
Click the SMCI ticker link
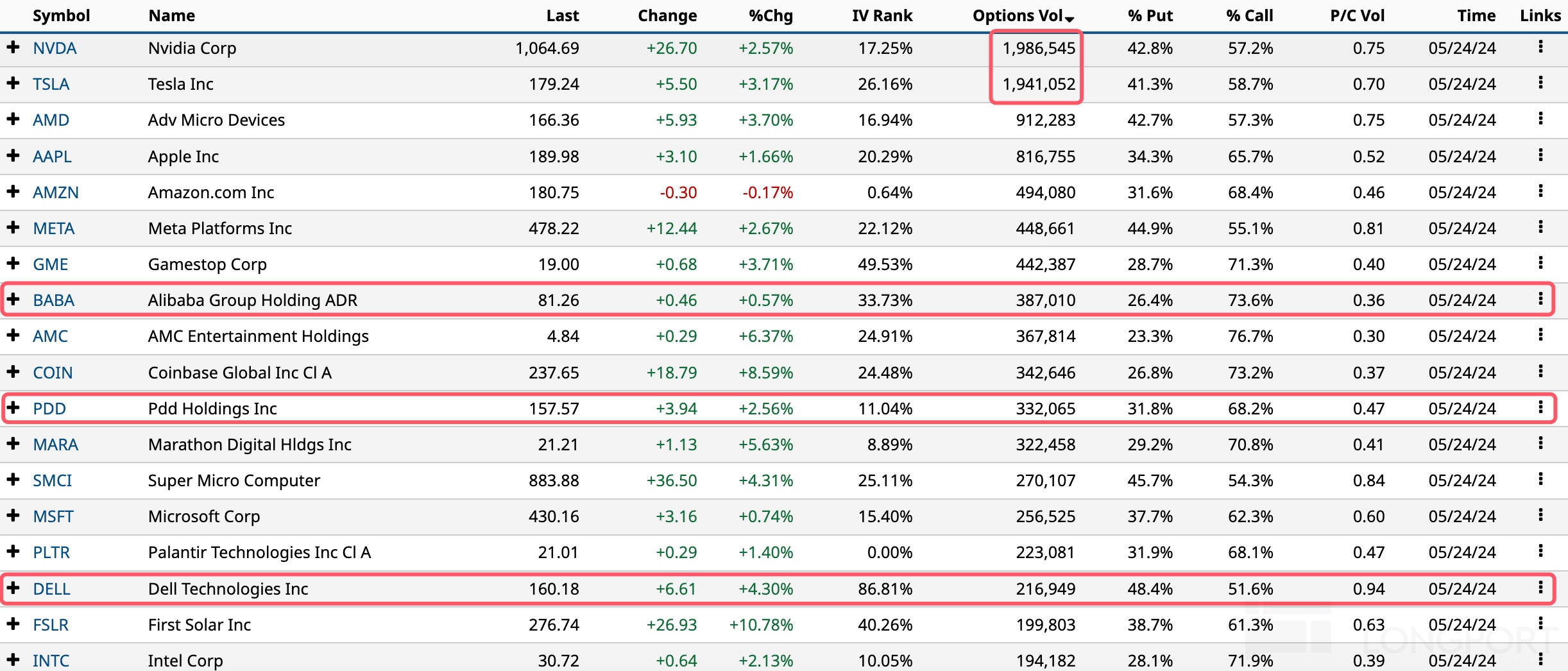pyautogui.click(x=53, y=480)
